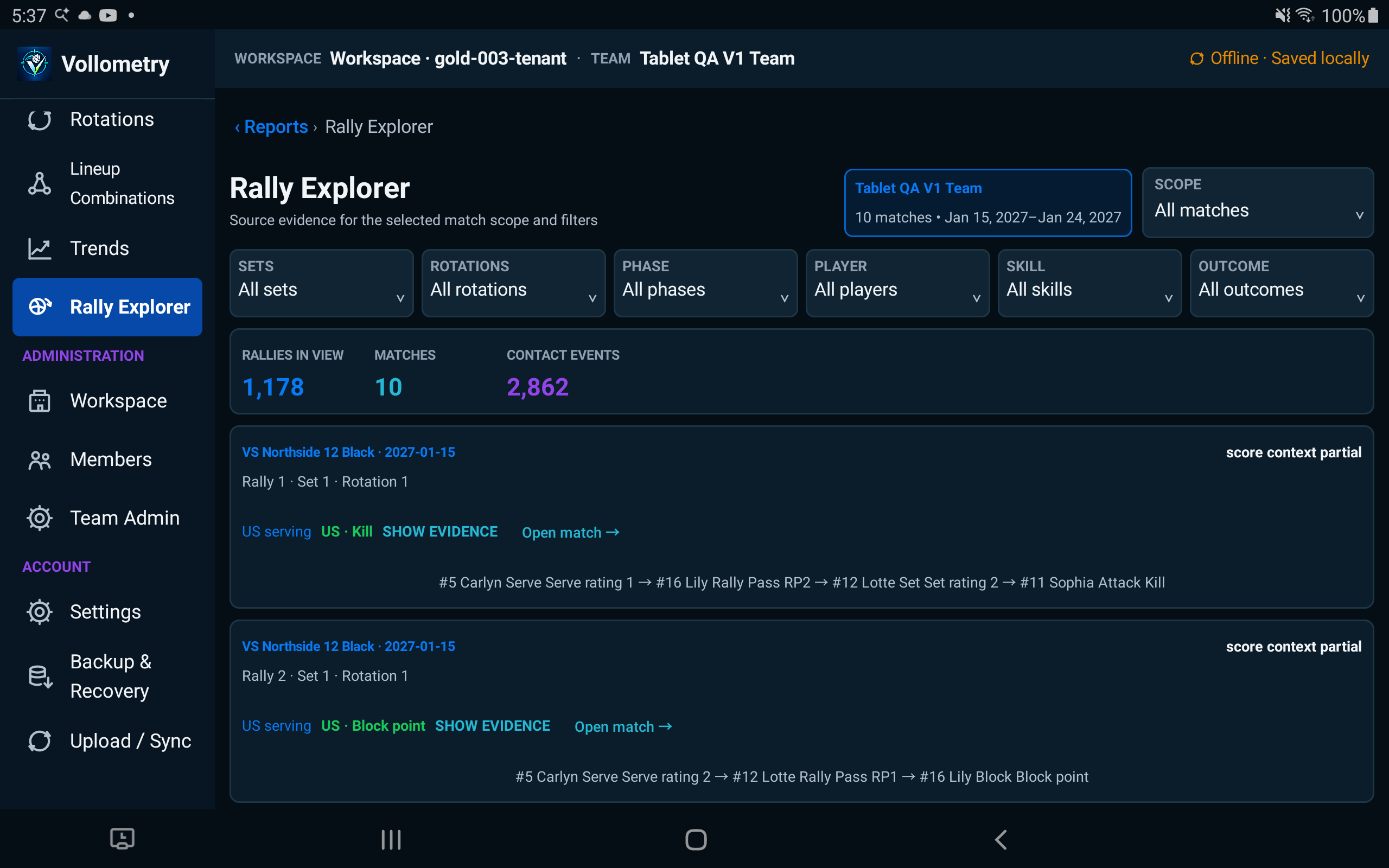Click the Members people icon
Screen dimensions: 1389x868
pyautogui.click(x=40, y=460)
